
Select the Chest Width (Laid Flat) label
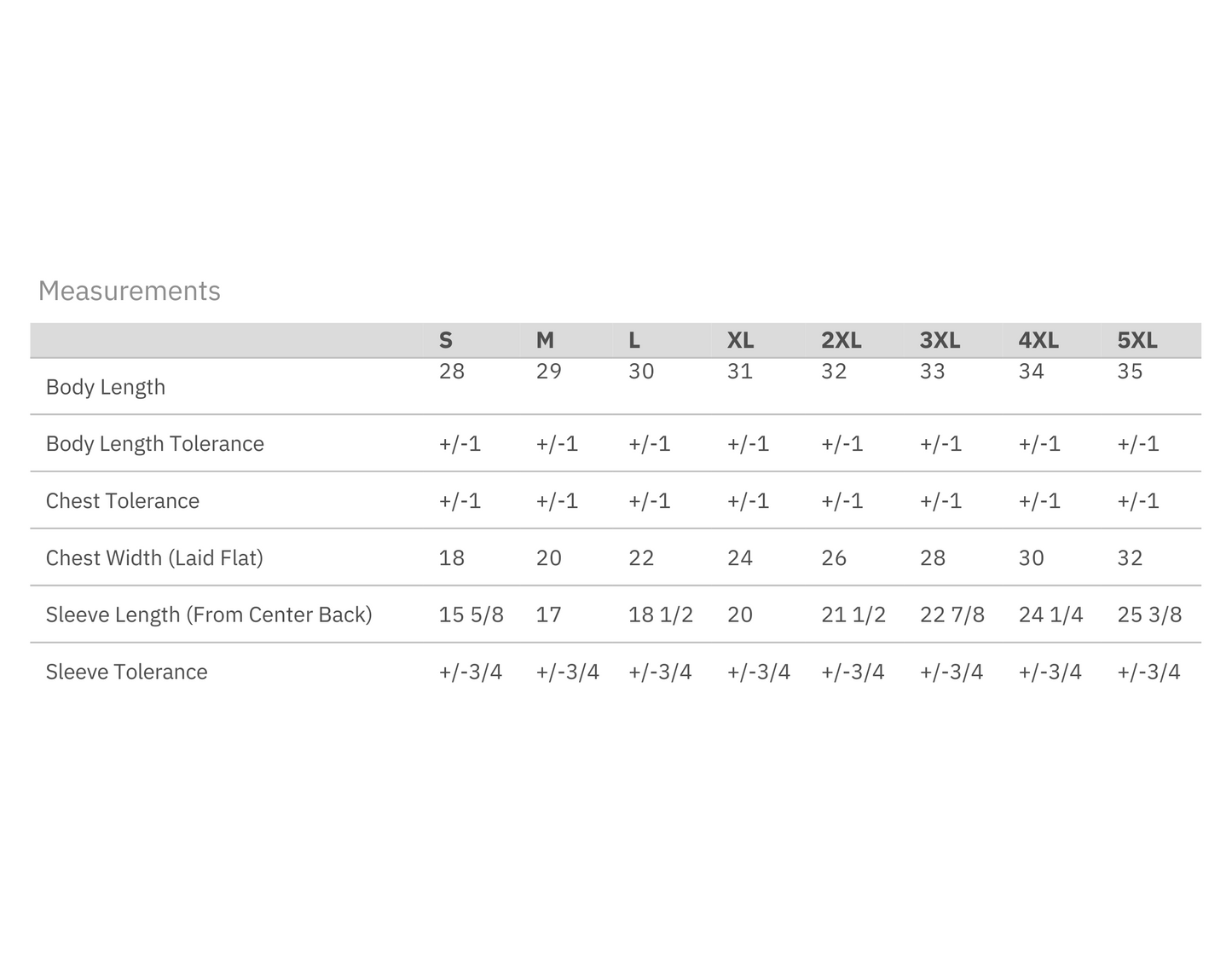pos(154,558)
